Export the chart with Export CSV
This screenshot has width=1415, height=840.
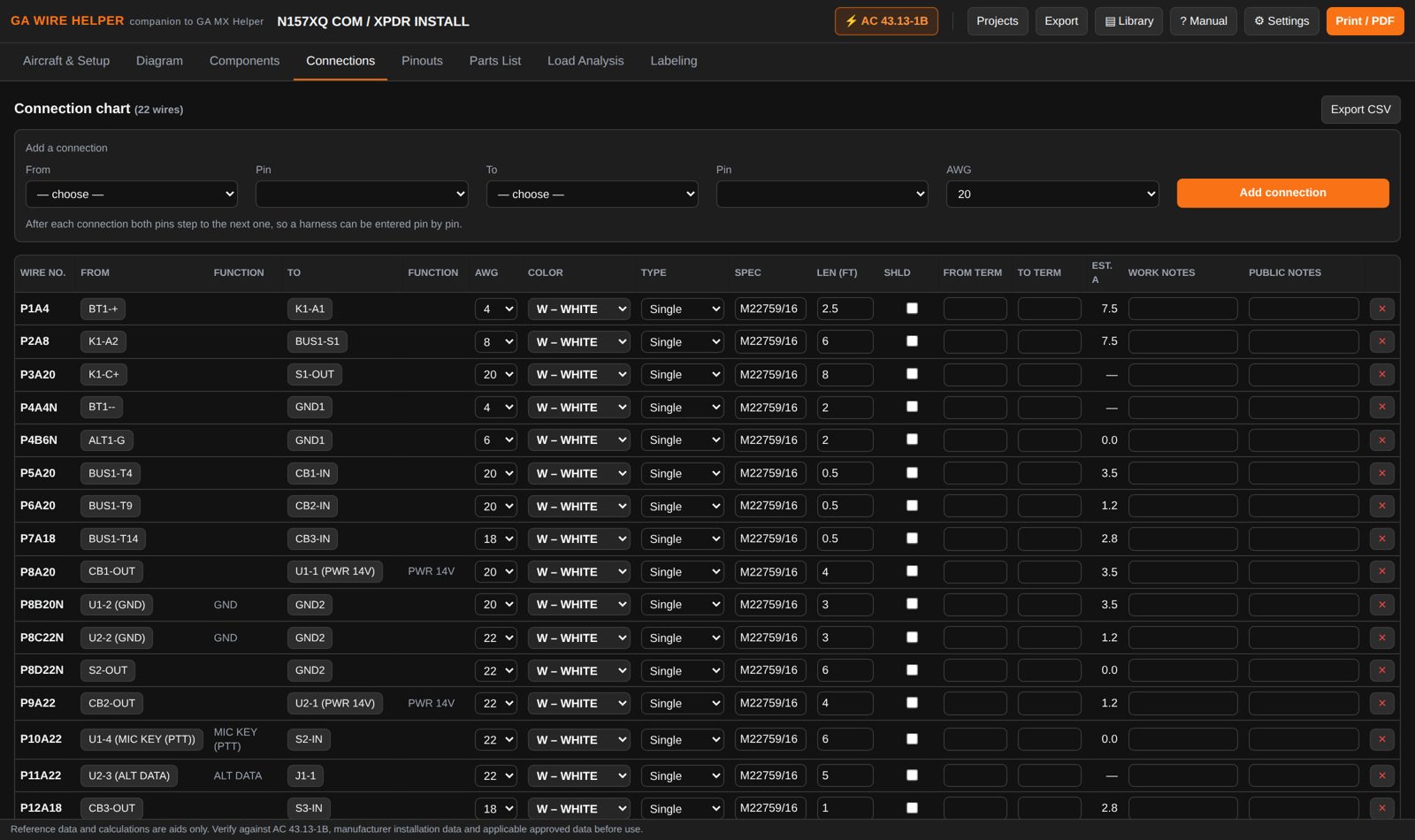tap(1360, 110)
